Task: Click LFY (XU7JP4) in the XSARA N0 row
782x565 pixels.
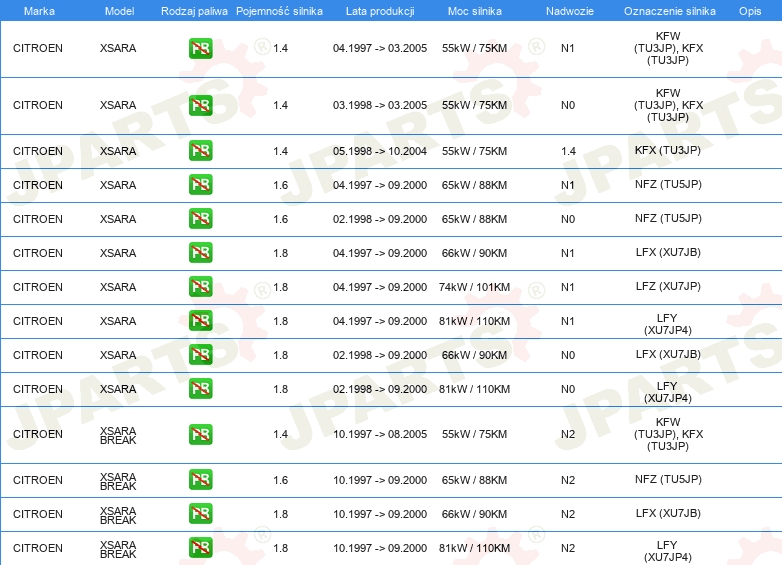Action: tap(668, 392)
